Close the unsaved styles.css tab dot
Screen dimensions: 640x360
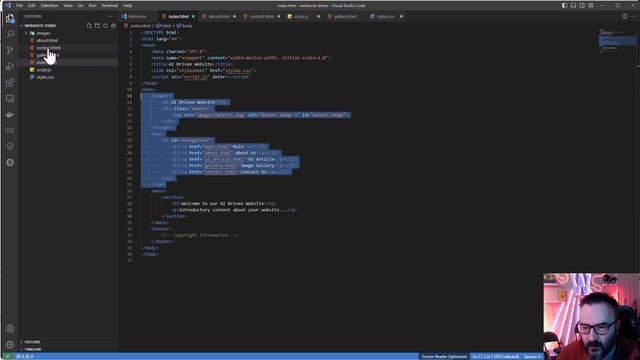pos(401,16)
